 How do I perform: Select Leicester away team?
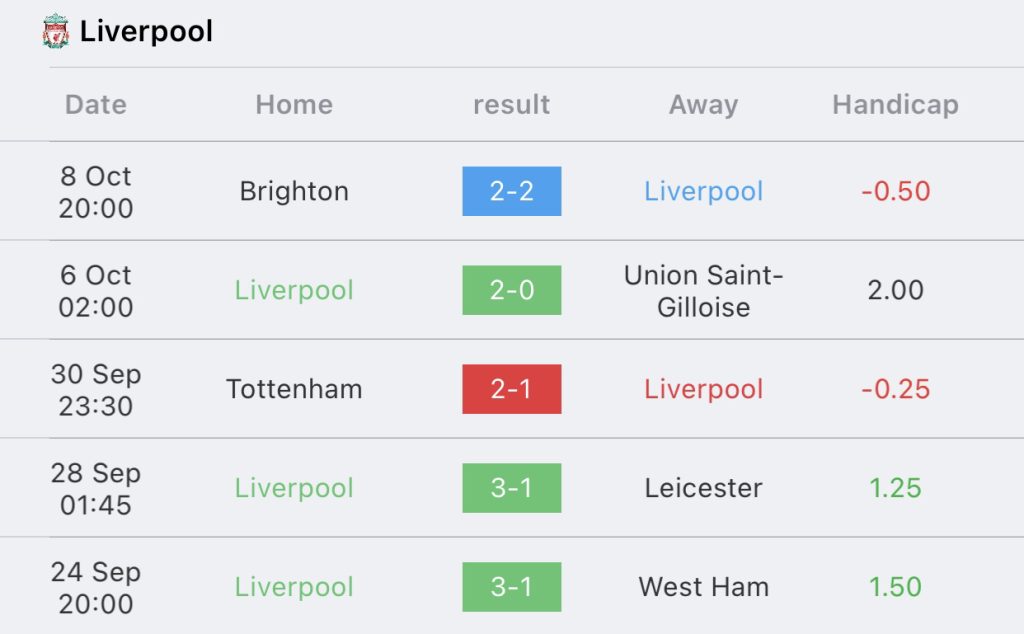(x=703, y=488)
